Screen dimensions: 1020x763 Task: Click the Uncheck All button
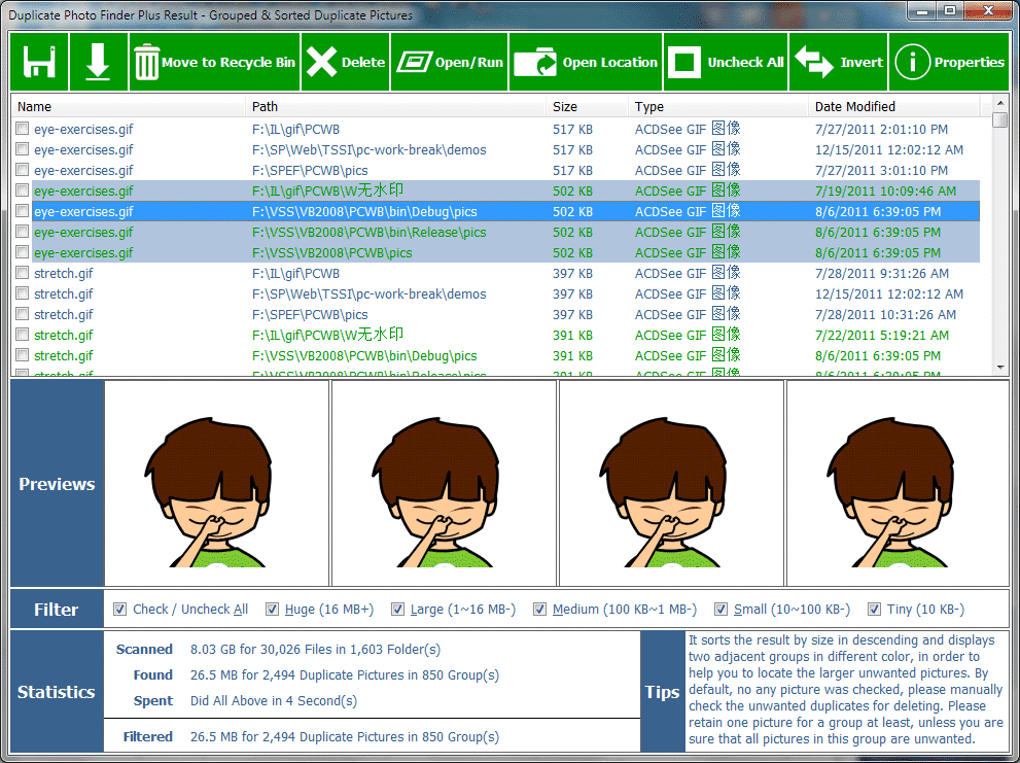pyautogui.click(x=726, y=62)
